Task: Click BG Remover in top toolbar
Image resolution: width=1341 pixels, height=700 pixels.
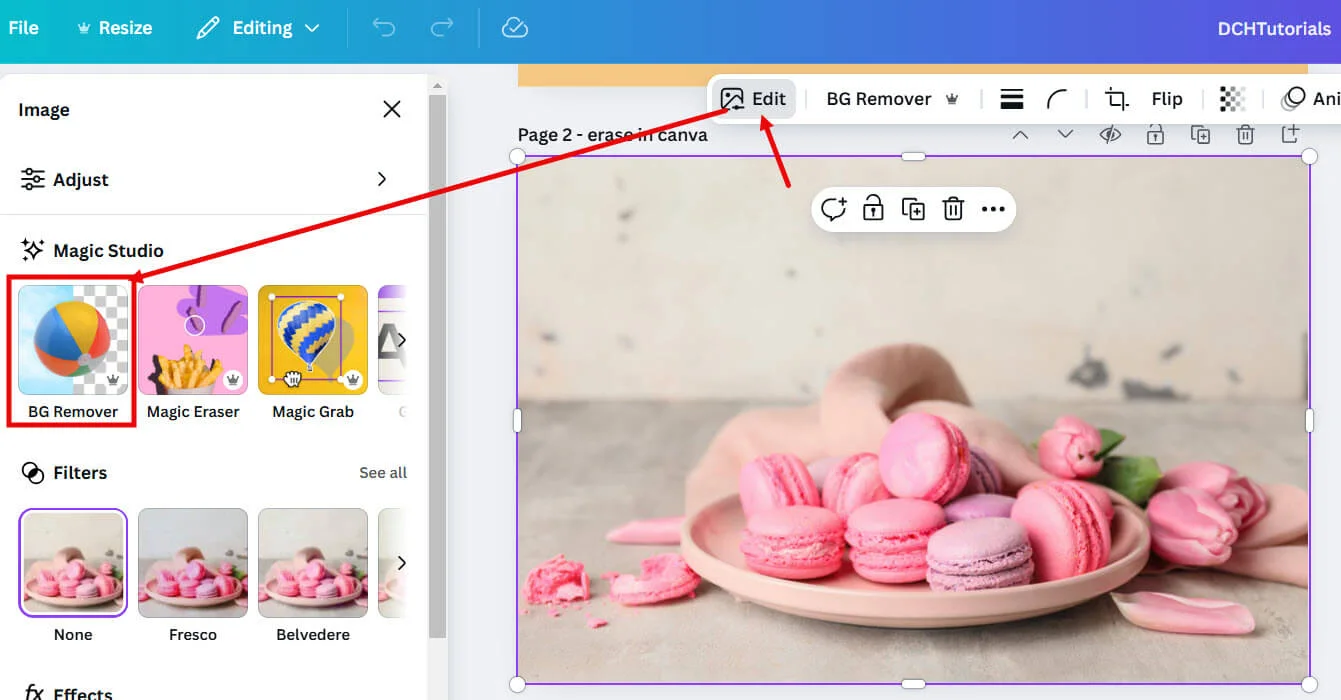Action: point(893,98)
